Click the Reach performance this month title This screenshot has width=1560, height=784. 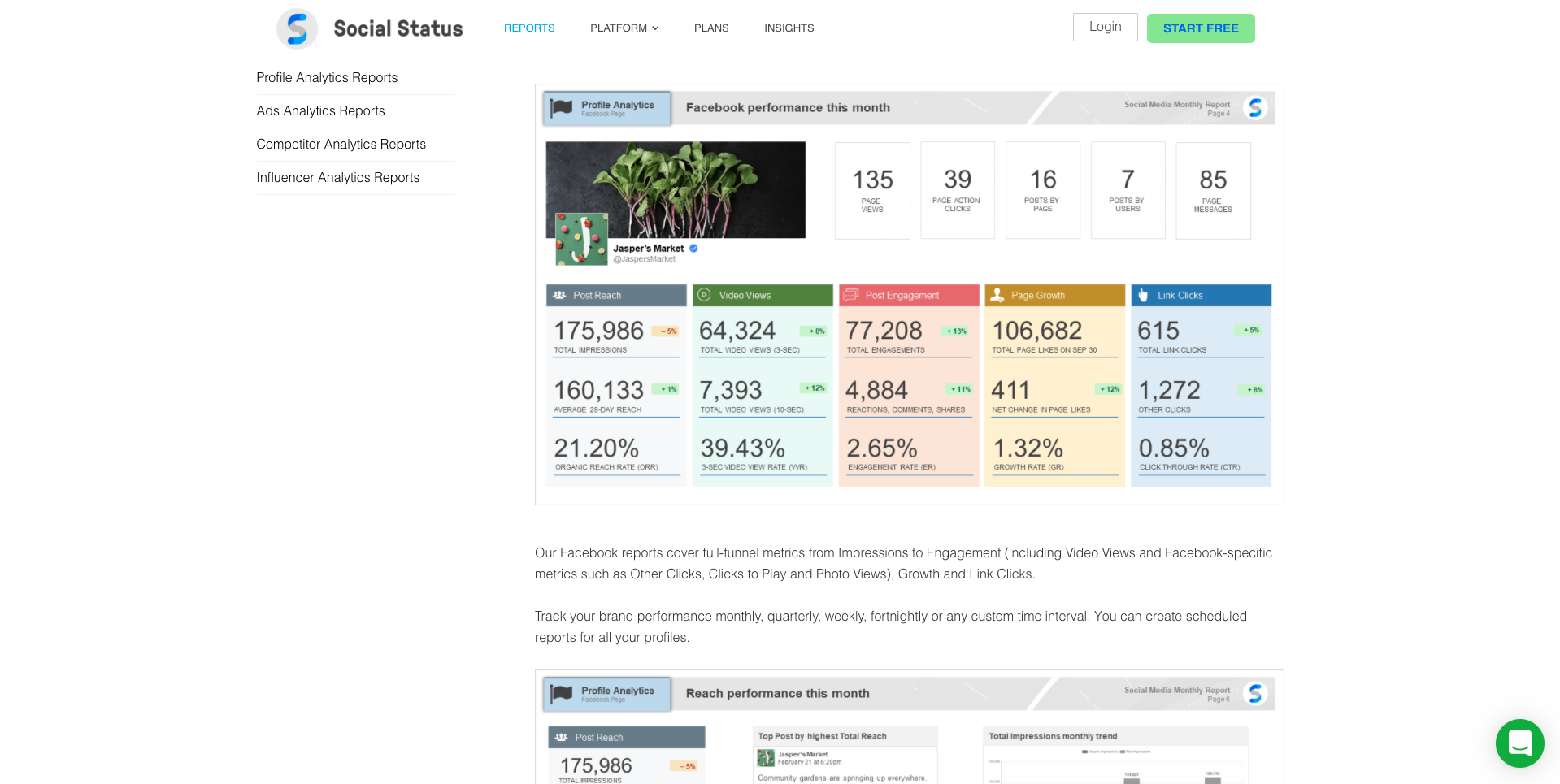(x=777, y=693)
